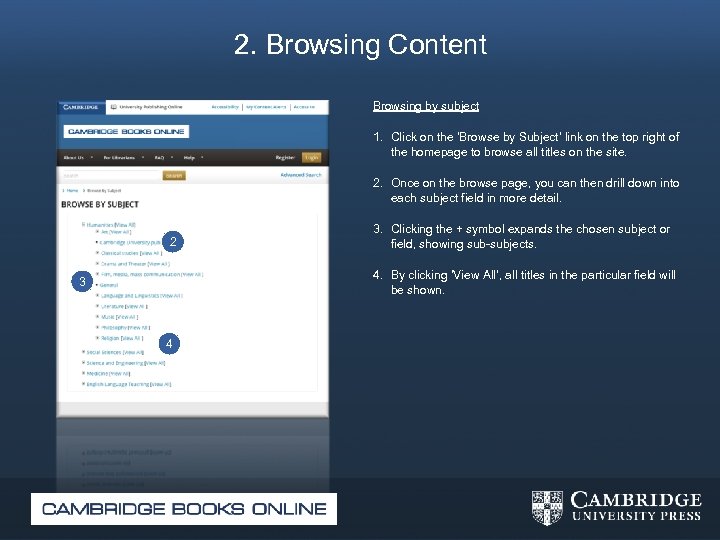Open the Science and Engineering subject link
720x540 pixels.
tap(115, 363)
